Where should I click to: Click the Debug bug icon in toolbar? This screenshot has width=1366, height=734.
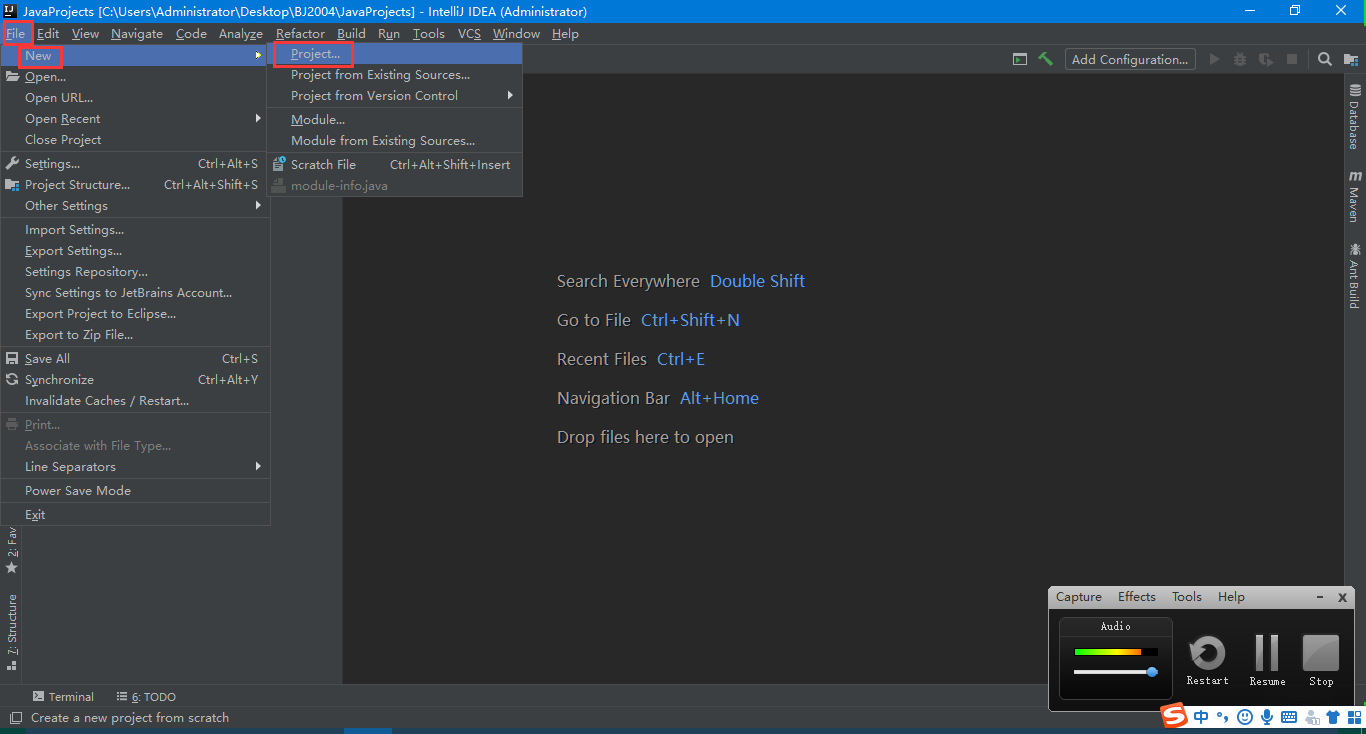1240,59
